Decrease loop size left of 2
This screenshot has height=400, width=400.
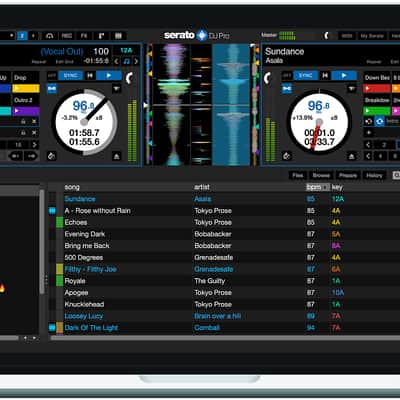coord(368,145)
